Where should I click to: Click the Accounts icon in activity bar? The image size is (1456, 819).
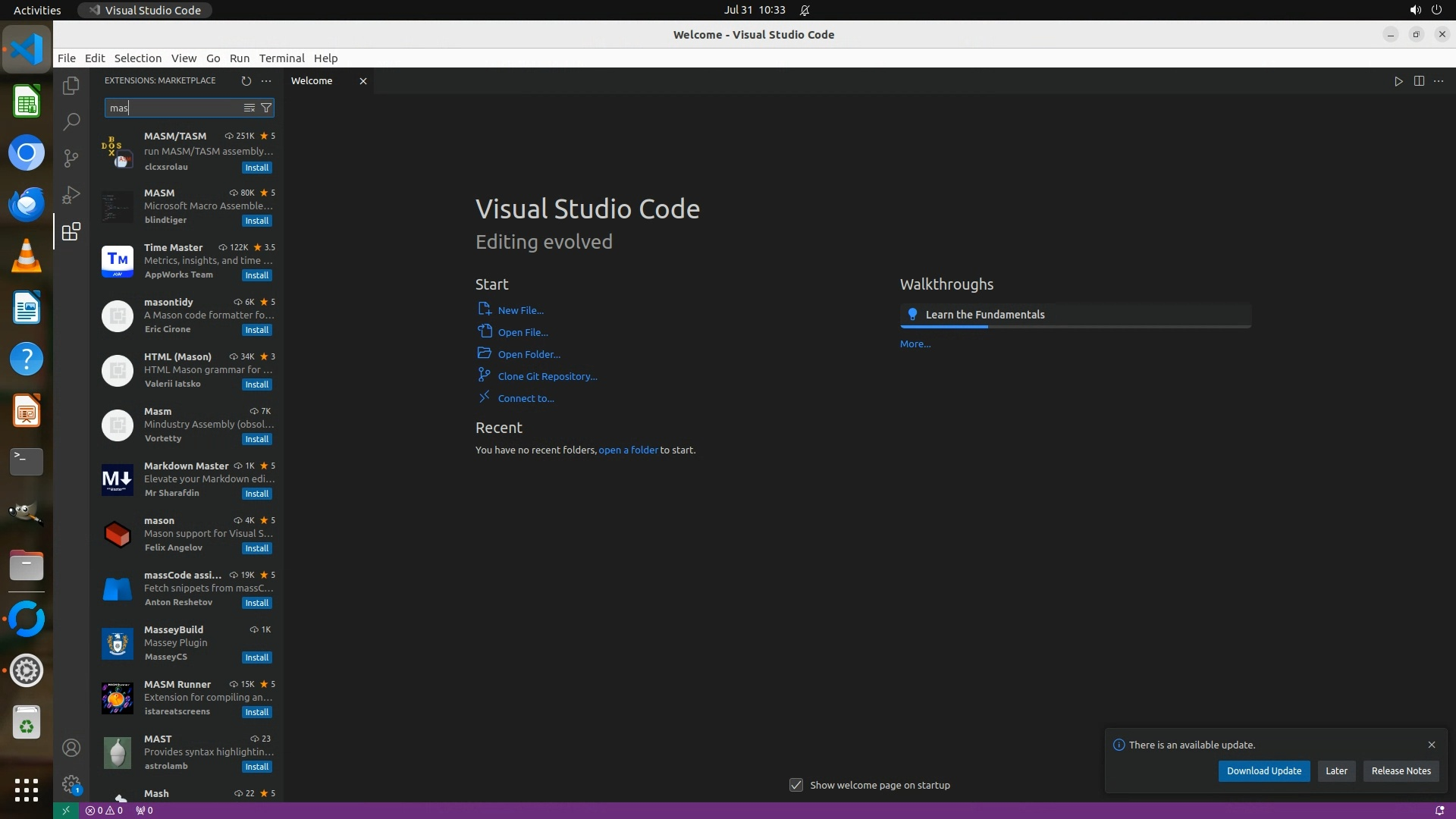point(71,748)
